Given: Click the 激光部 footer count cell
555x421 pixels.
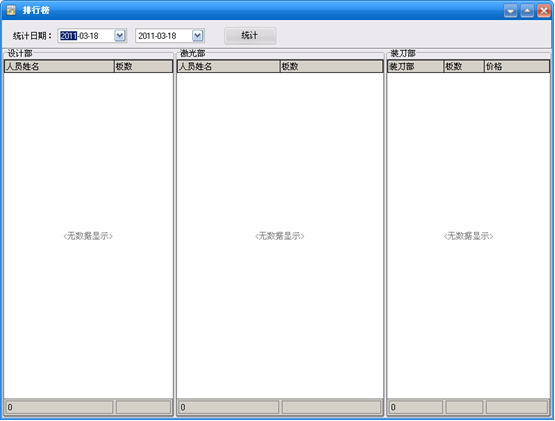Looking at the screenshot, I should [228, 407].
